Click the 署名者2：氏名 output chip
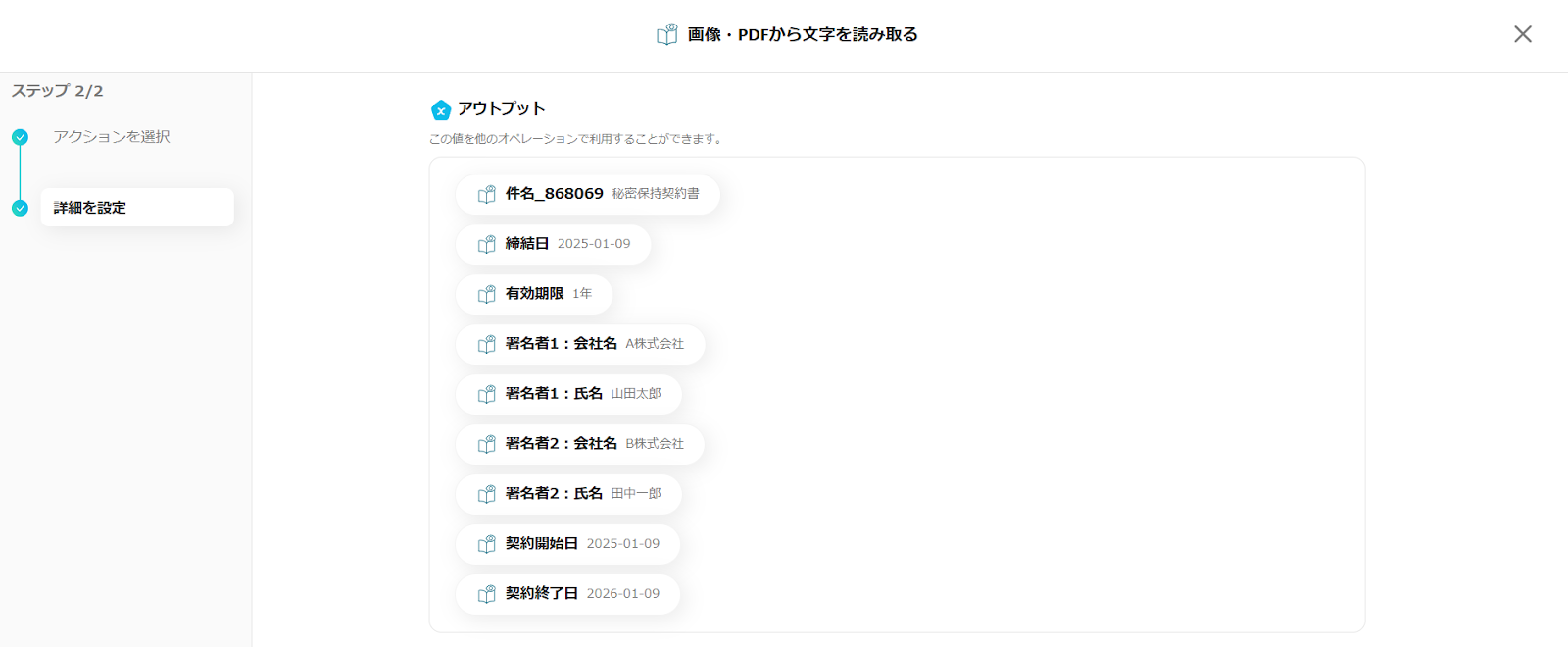Viewport: 1568px width, 647px height. click(568, 494)
